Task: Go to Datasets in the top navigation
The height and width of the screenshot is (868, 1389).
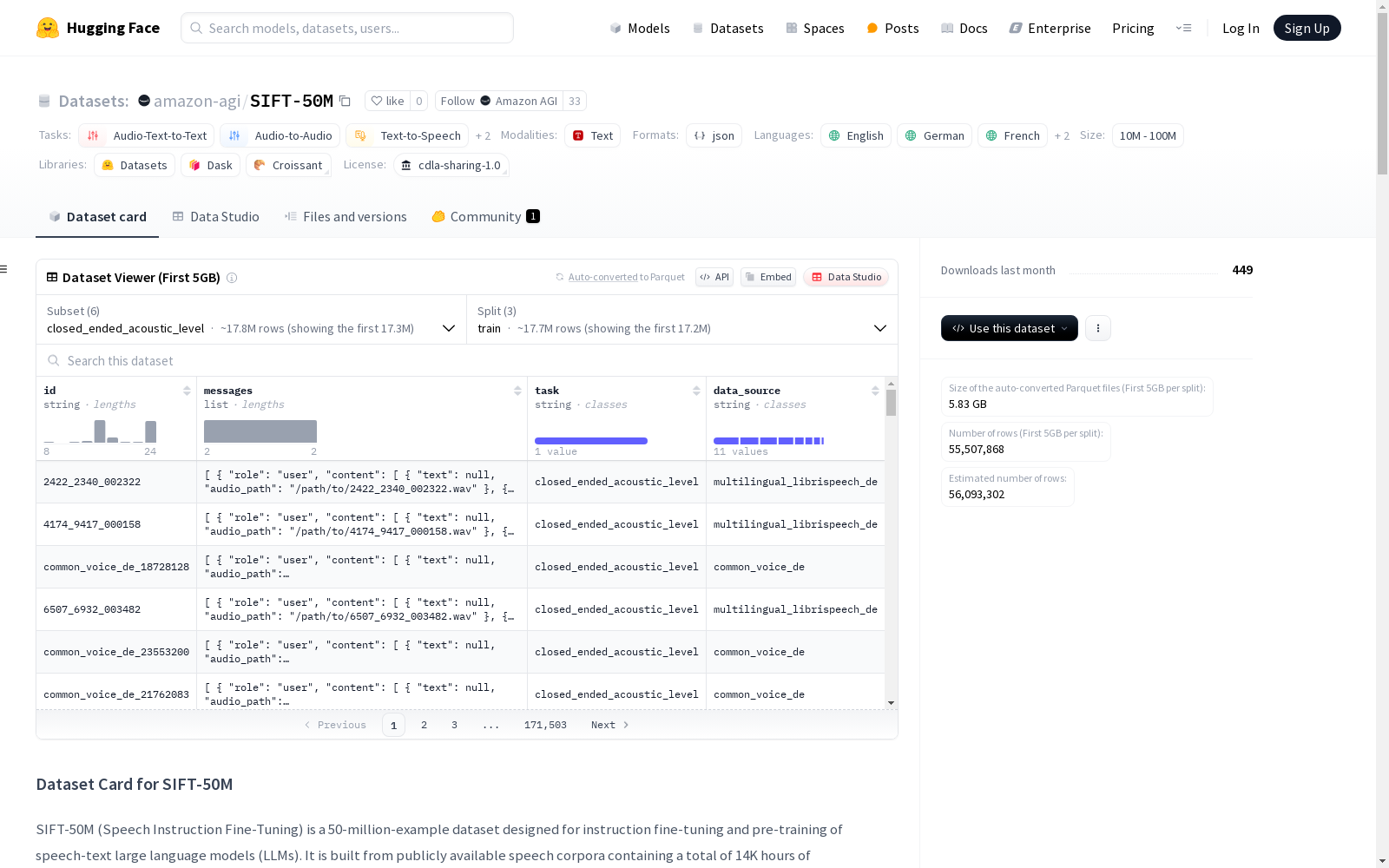Action: (x=727, y=28)
